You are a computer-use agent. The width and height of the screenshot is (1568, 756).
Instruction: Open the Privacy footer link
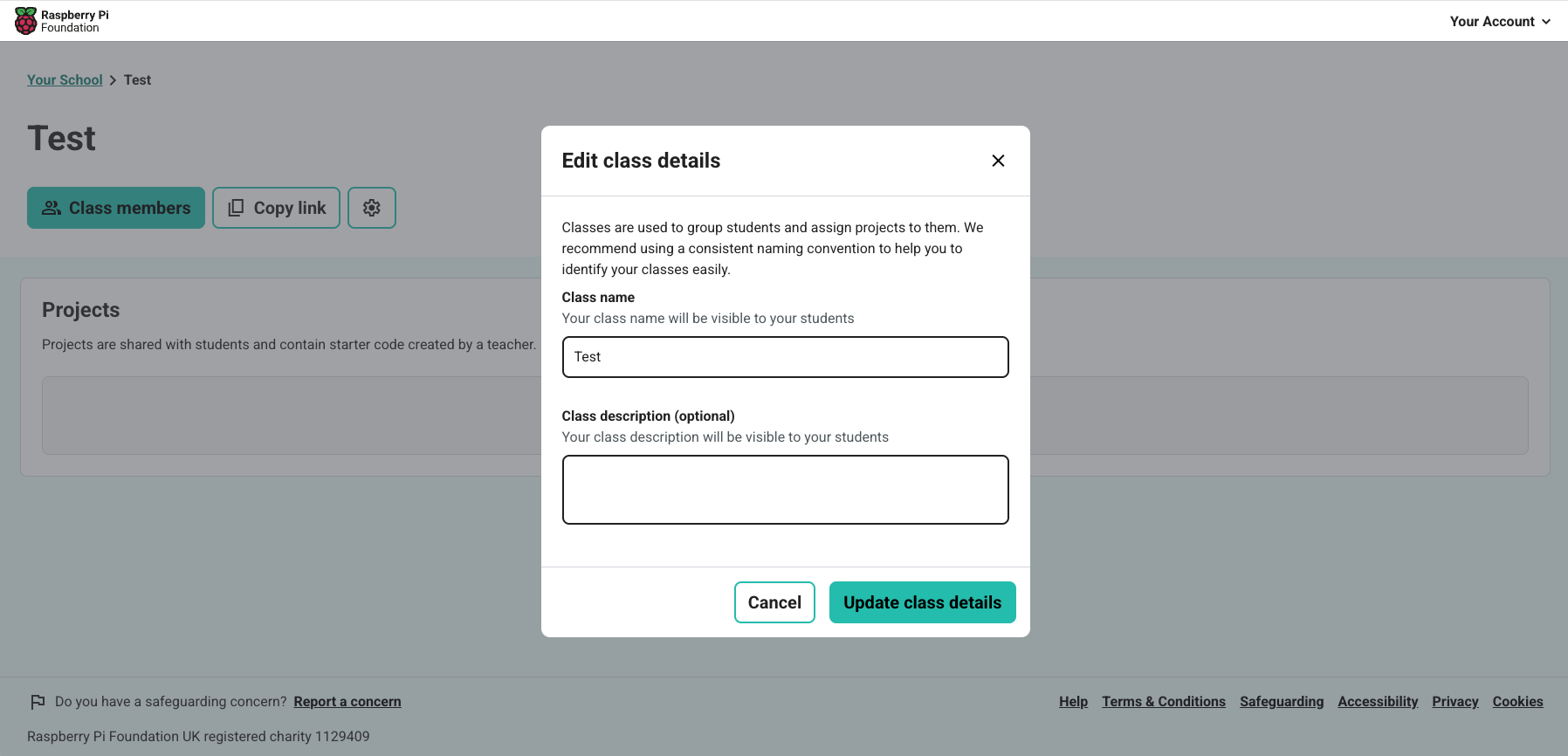[x=1455, y=702]
